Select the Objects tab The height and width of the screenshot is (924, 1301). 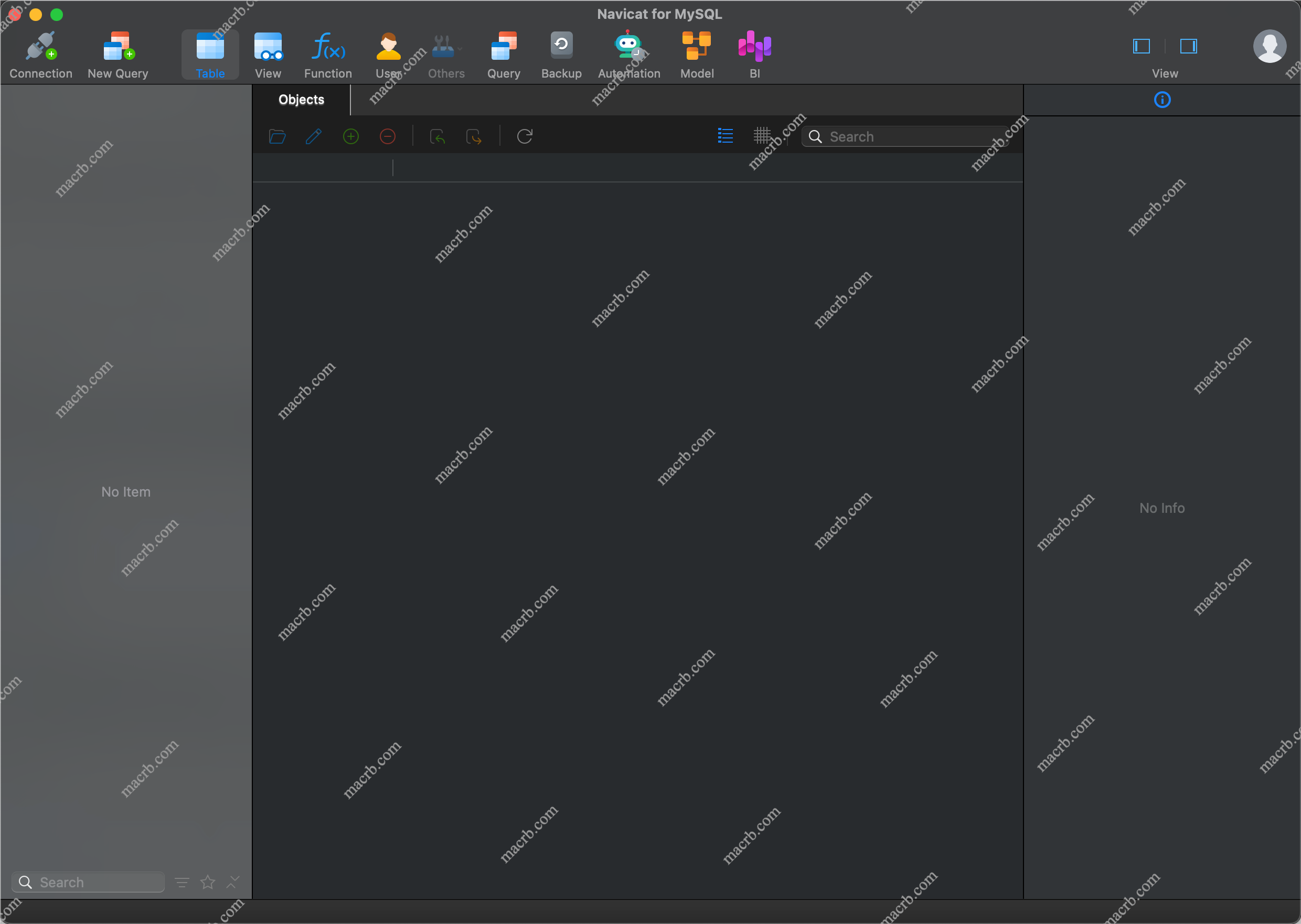(x=301, y=98)
